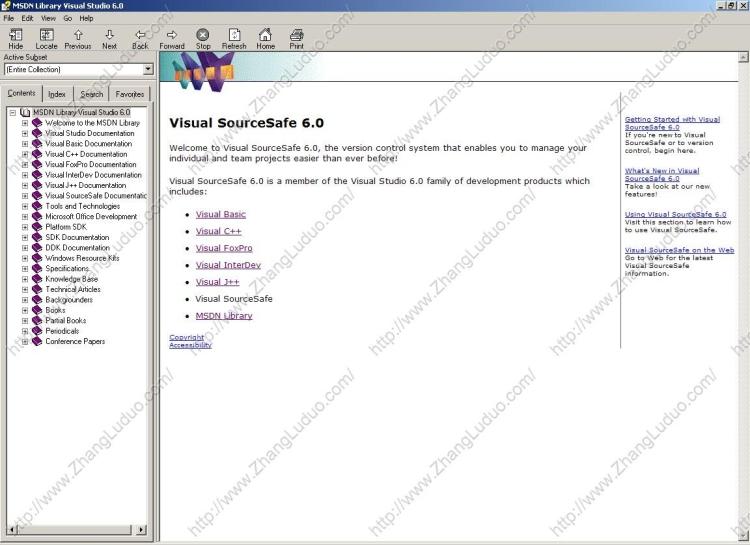Open the Active Subset dropdown

coord(148,69)
